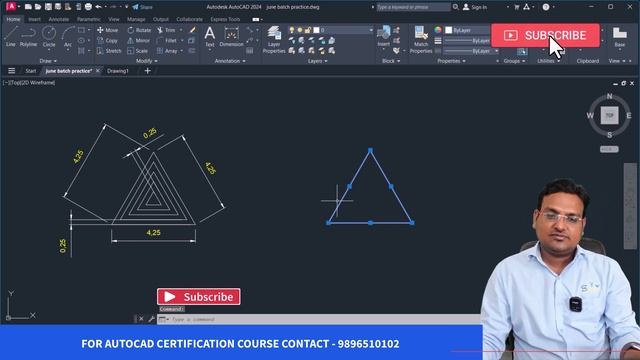
Task: Select the Dimension tool
Action: point(231,36)
